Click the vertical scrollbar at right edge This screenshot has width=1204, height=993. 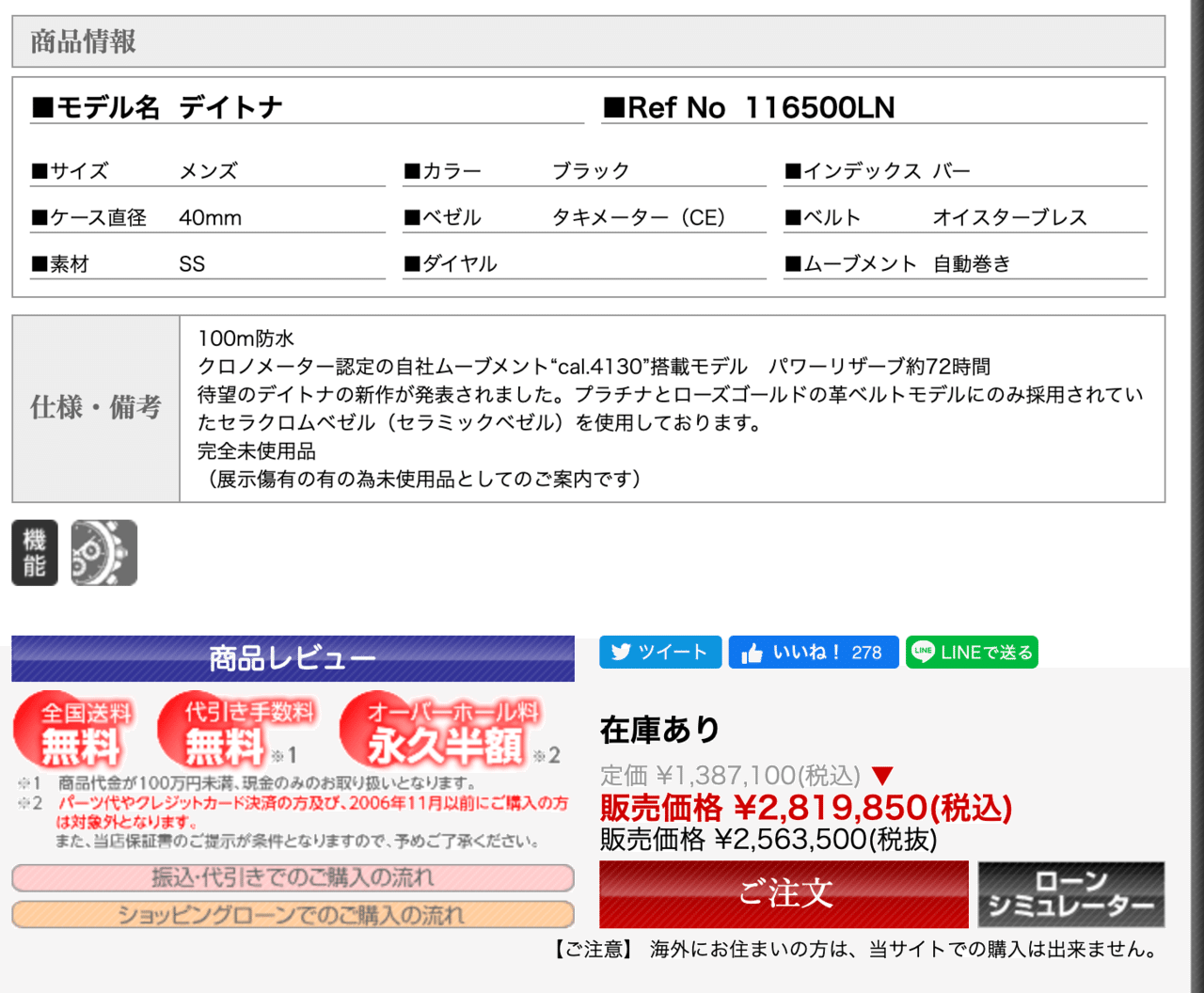click(x=1196, y=496)
